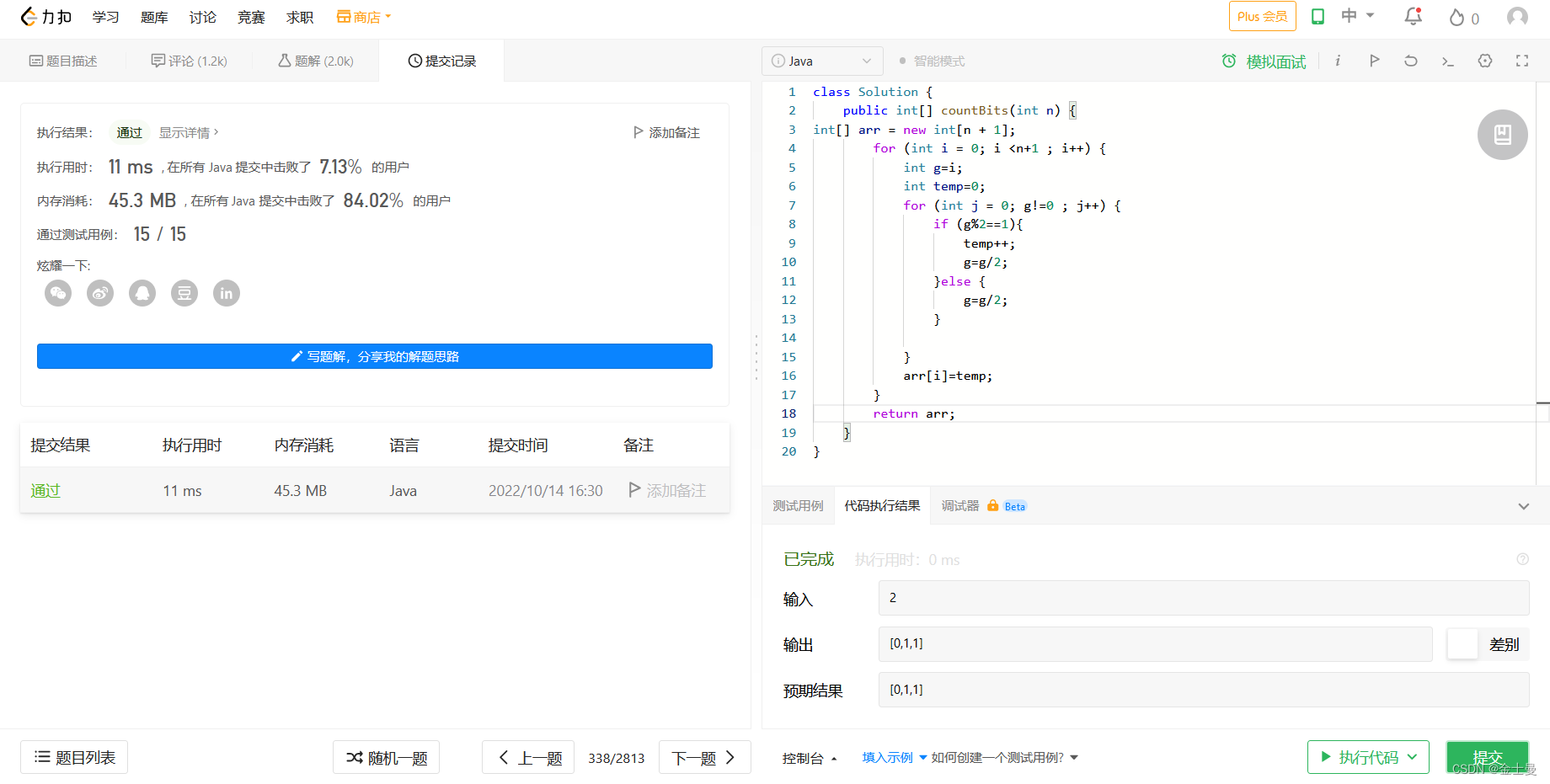Share result to WeChat

[58, 293]
